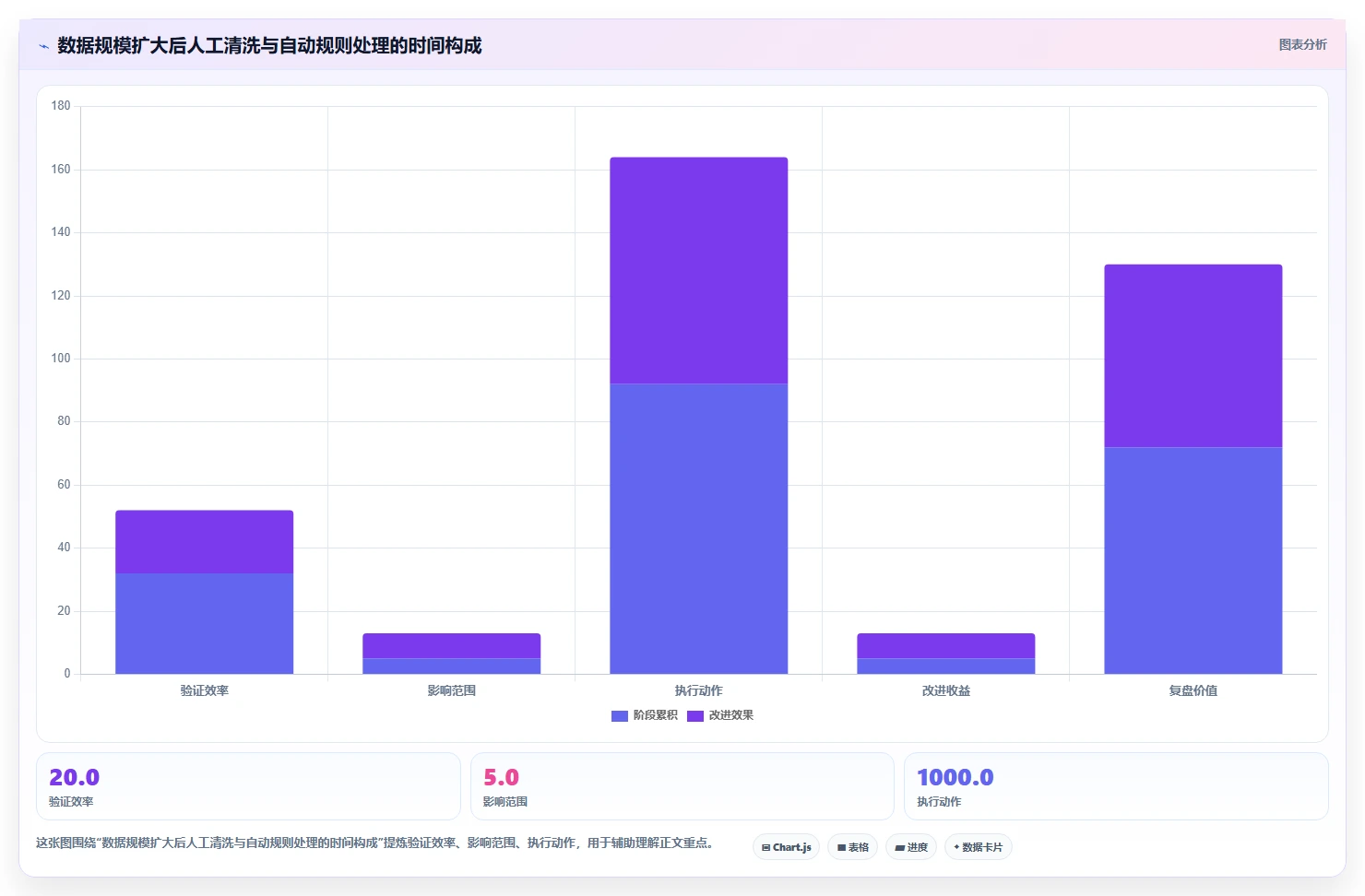Viewport: 1365px width, 896px height.
Task: Click the 影响范围 stacked bar
Action: (451, 654)
